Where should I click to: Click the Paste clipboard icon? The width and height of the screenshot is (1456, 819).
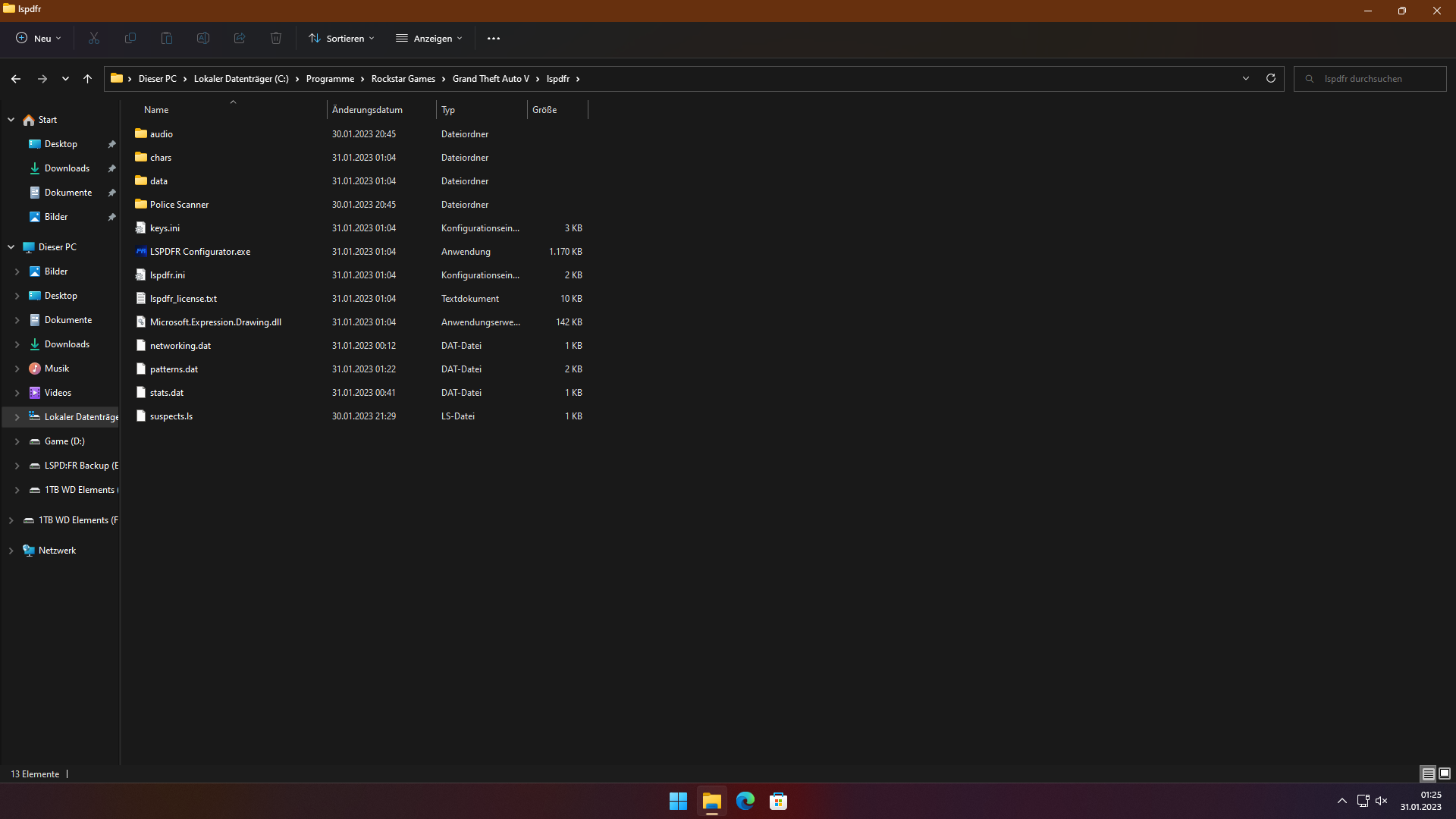point(167,38)
